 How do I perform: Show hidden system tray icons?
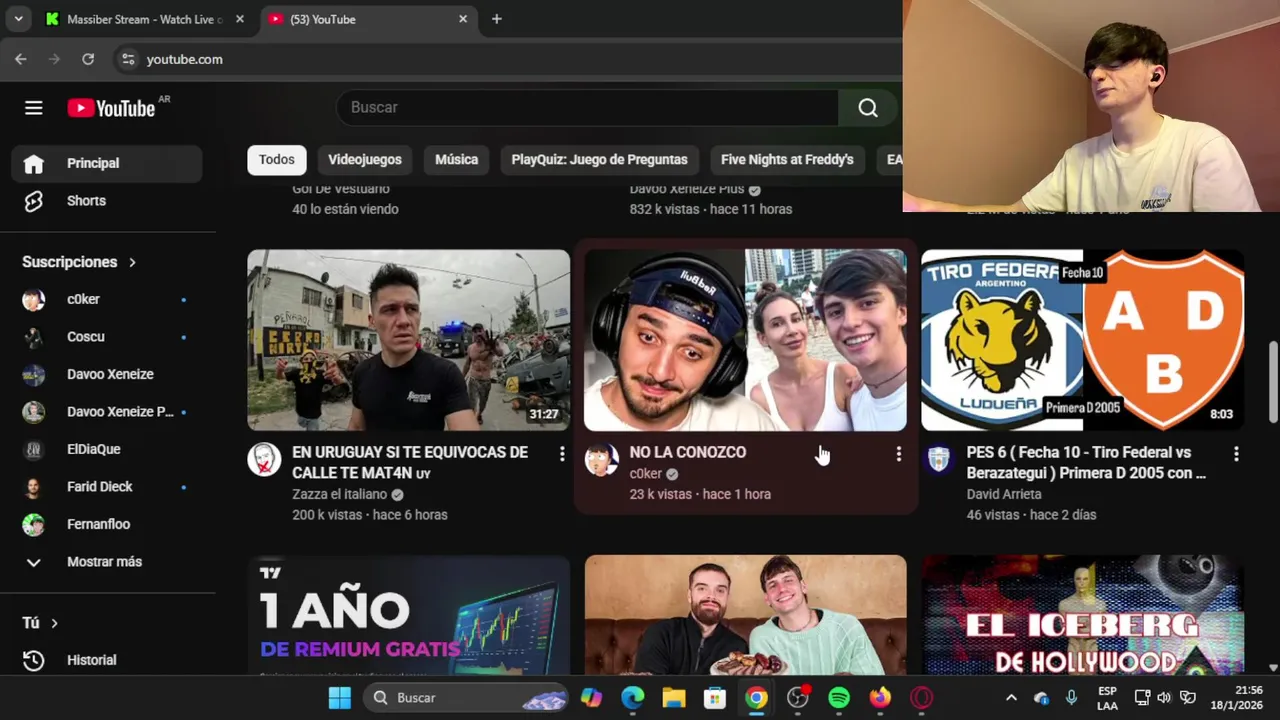click(1011, 698)
